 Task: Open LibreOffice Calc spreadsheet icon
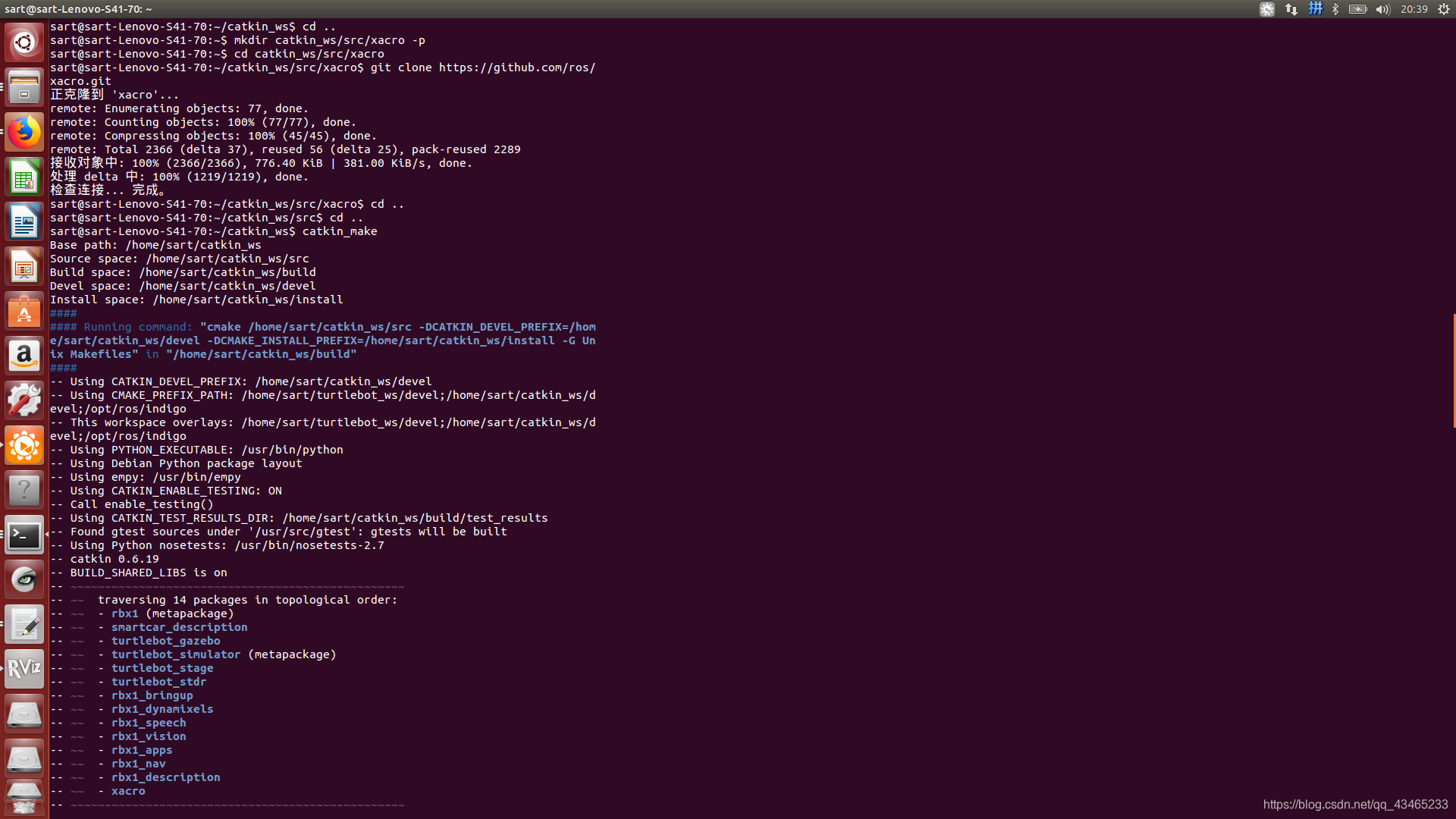(24, 177)
